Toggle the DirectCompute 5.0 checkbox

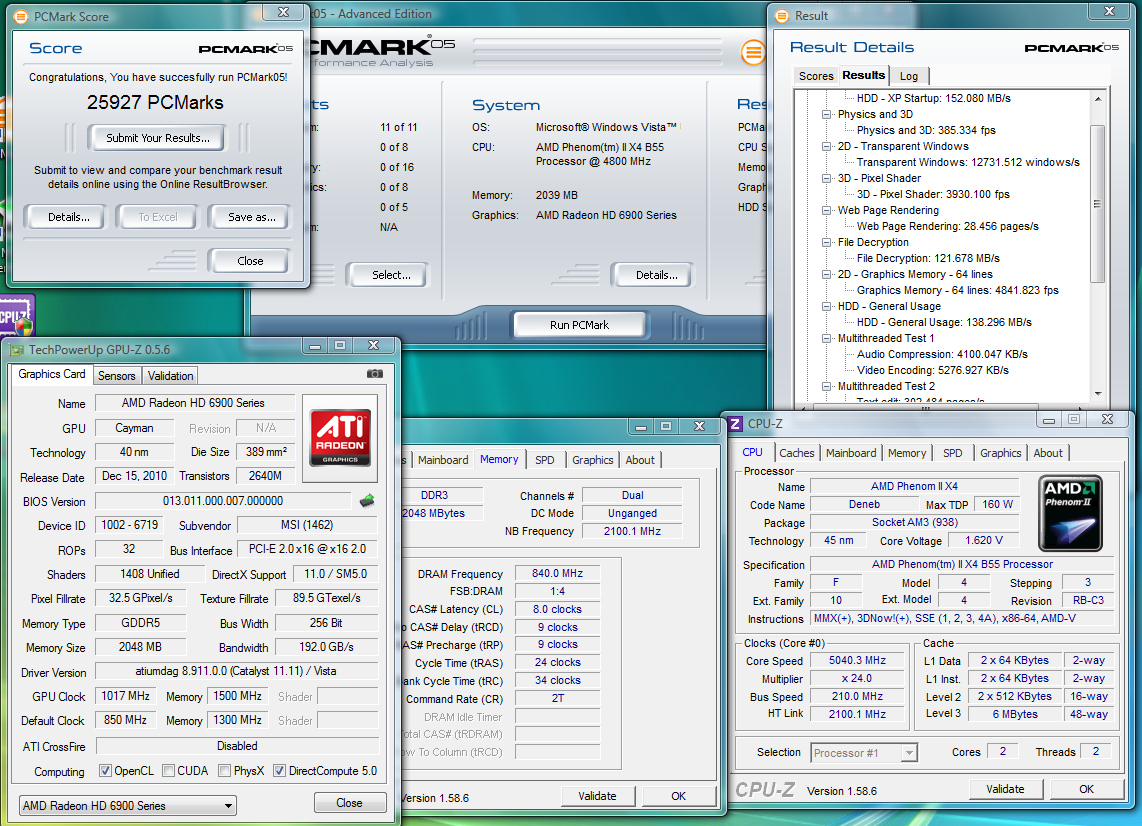[x=279, y=771]
